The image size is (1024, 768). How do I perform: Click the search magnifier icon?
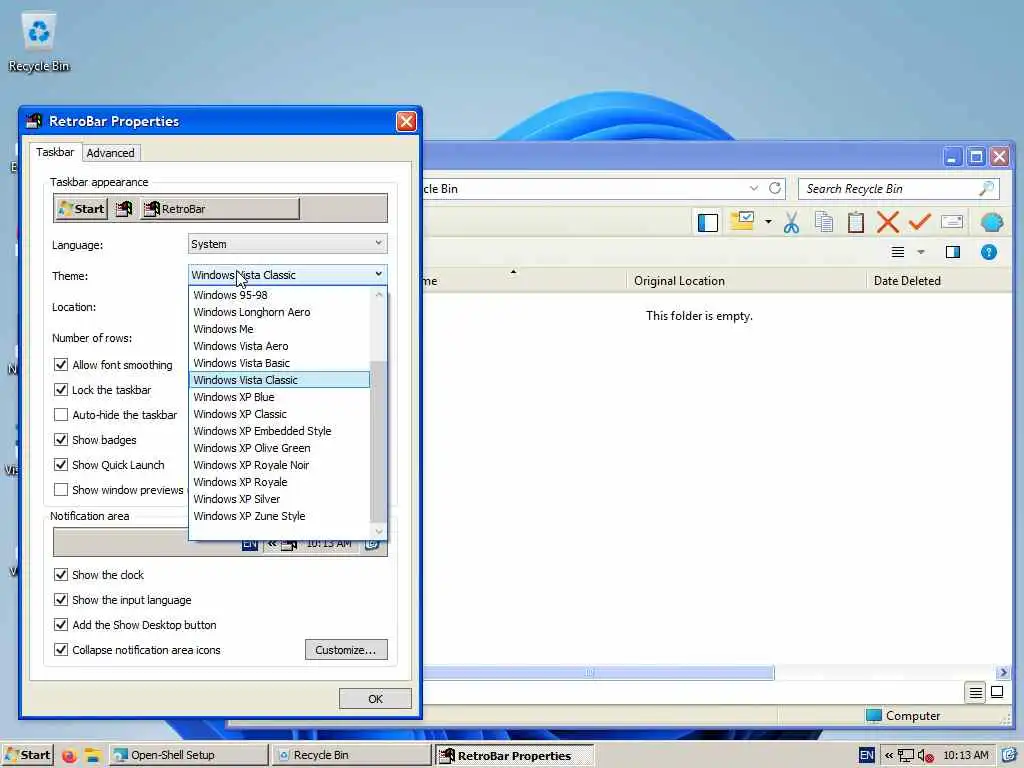[x=987, y=189]
